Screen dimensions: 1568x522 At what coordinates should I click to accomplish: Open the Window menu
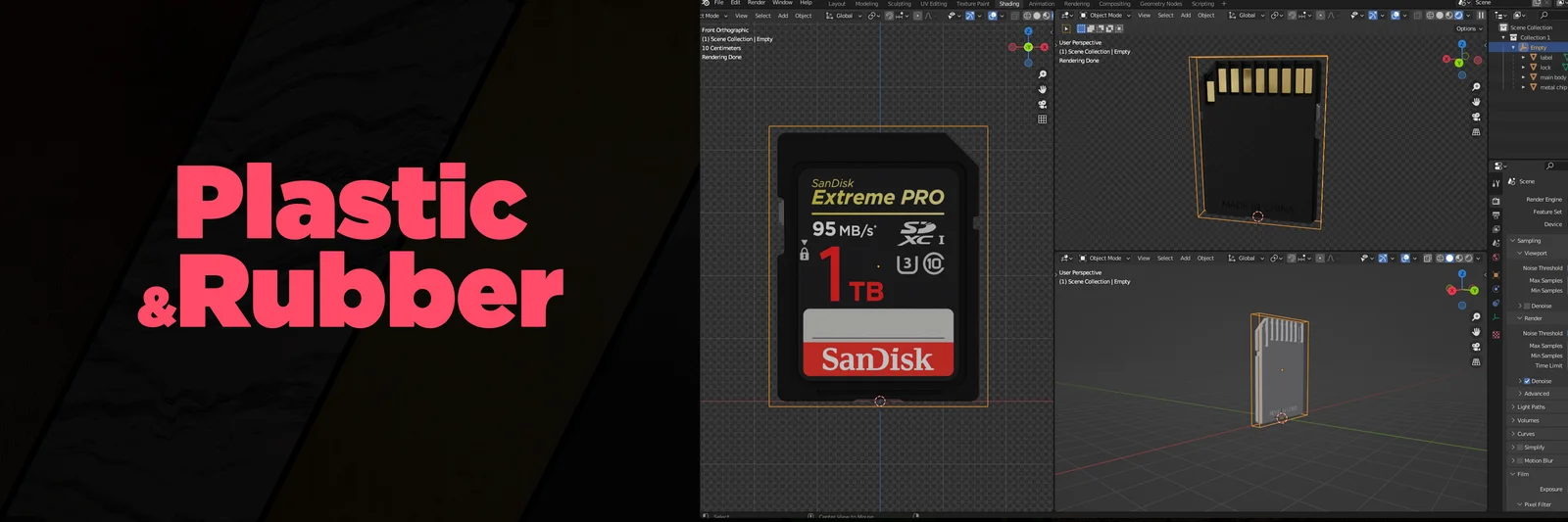[x=782, y=3]
